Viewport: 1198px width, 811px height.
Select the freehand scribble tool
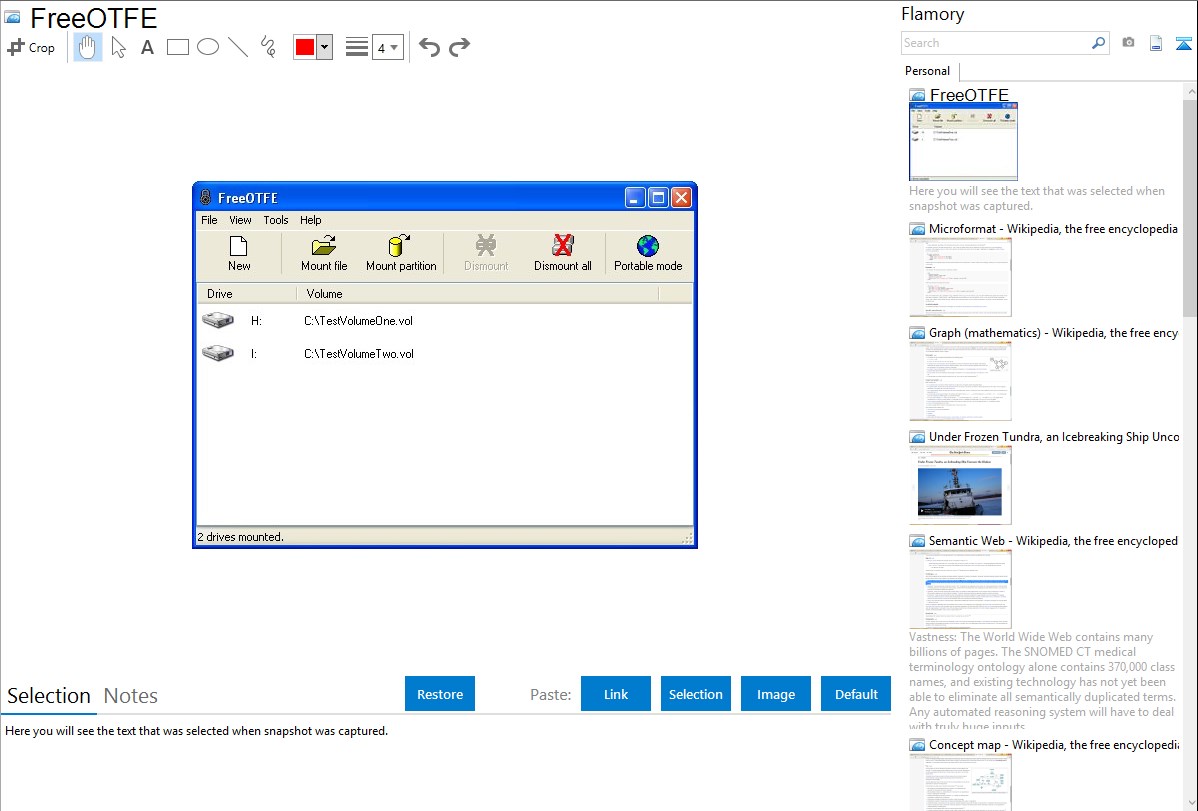268,47
